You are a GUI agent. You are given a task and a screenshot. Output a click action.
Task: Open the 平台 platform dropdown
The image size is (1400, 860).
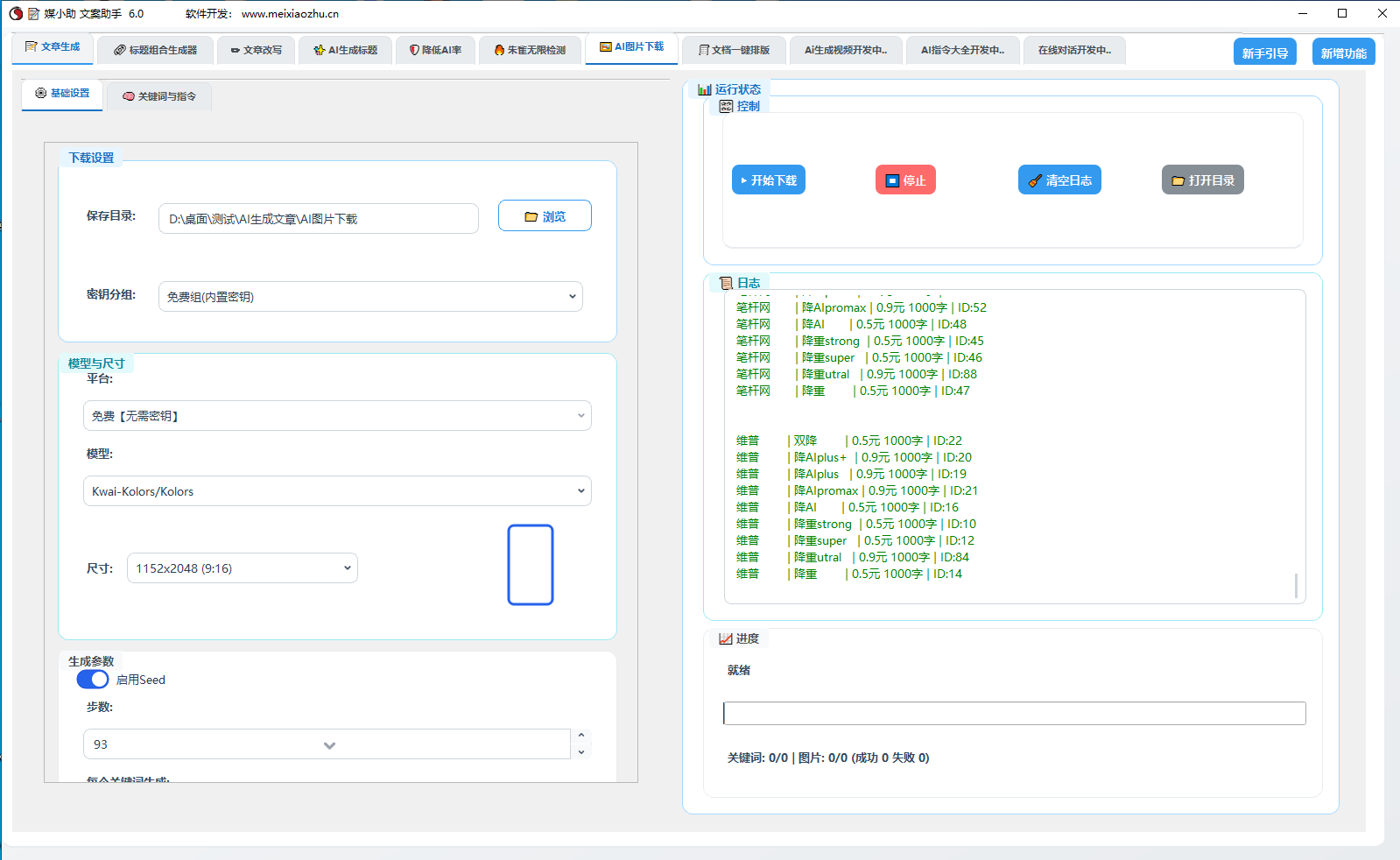coord(337,416)
